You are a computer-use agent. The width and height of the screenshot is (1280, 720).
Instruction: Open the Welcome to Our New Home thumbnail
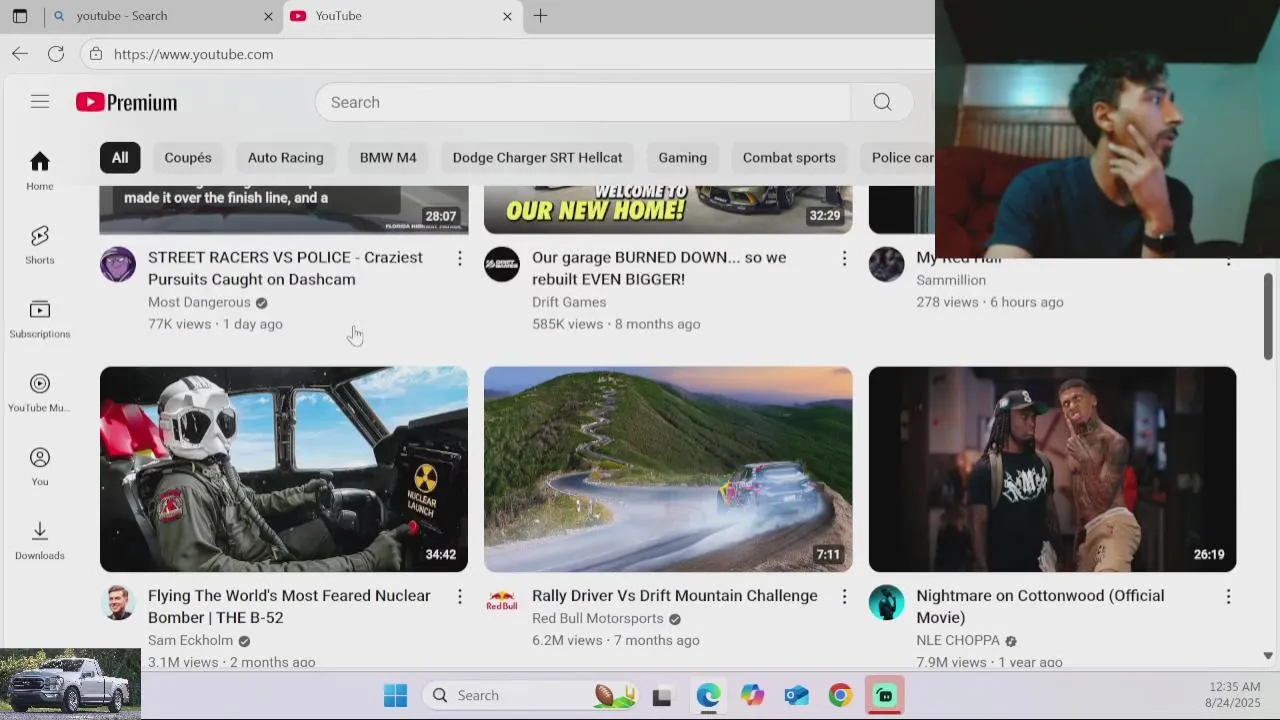tap(668, 209)
